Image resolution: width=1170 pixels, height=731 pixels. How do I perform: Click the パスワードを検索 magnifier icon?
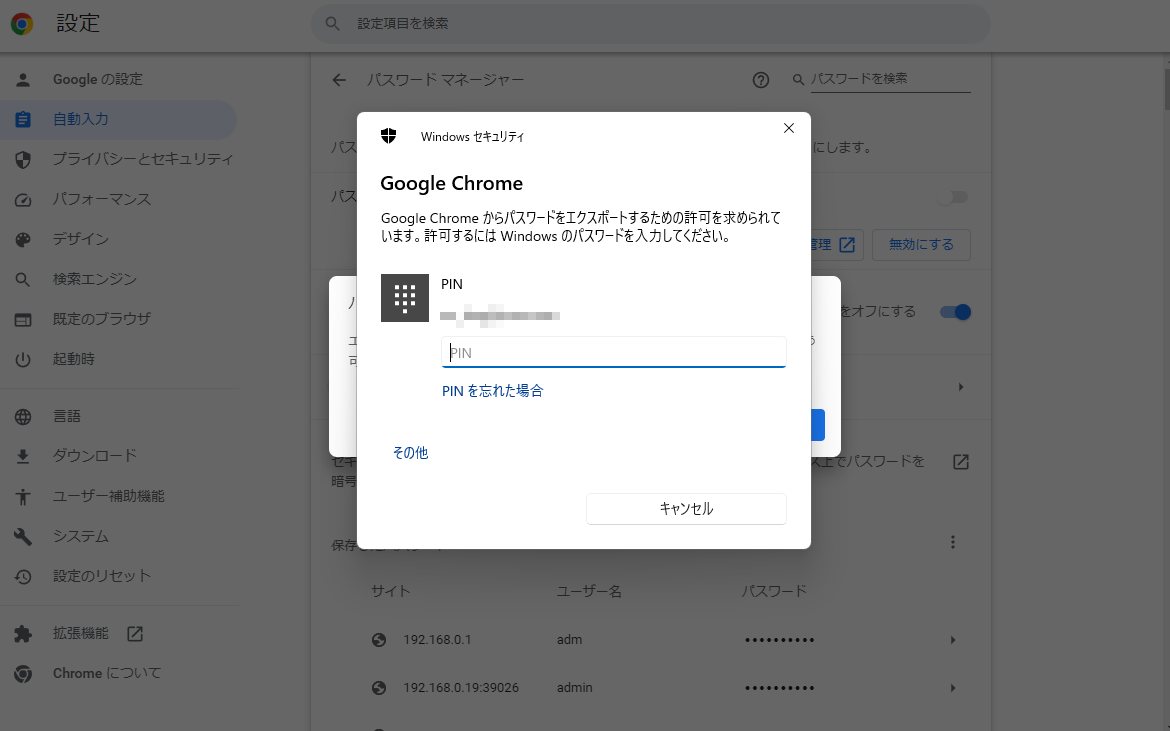coord(798,79)
